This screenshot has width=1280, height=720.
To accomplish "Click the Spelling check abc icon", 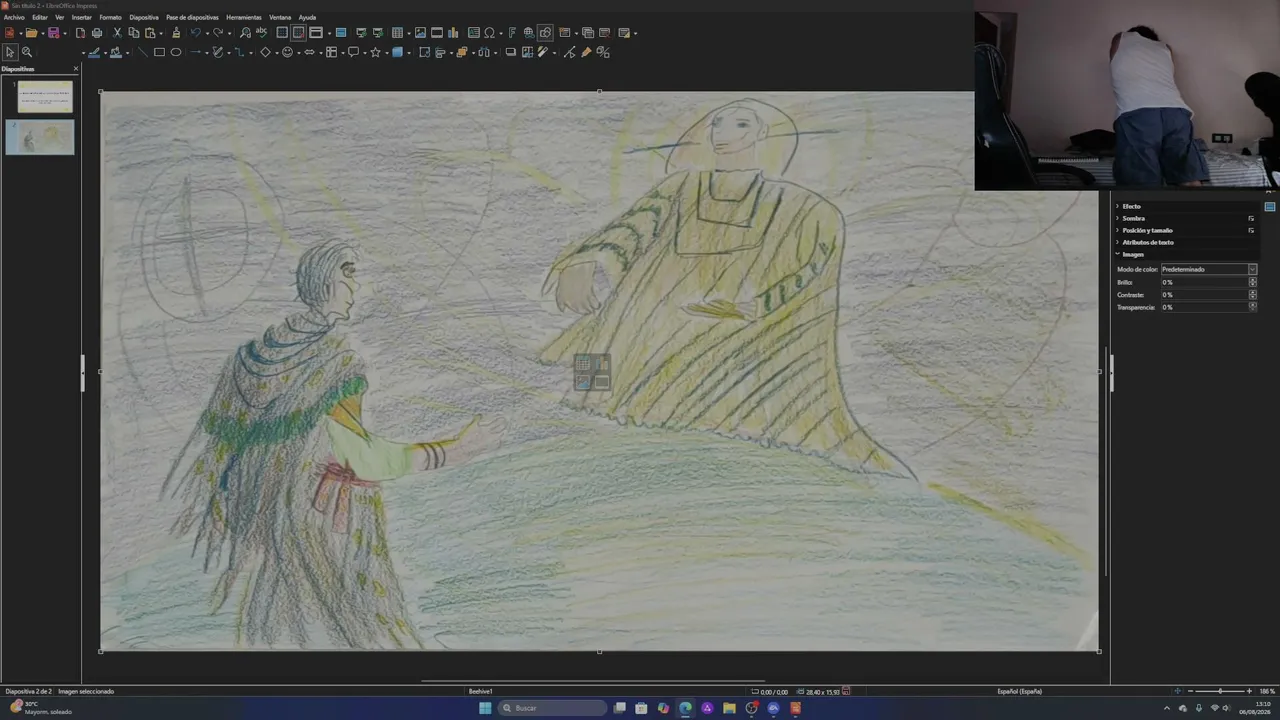I will coord(261,33).
